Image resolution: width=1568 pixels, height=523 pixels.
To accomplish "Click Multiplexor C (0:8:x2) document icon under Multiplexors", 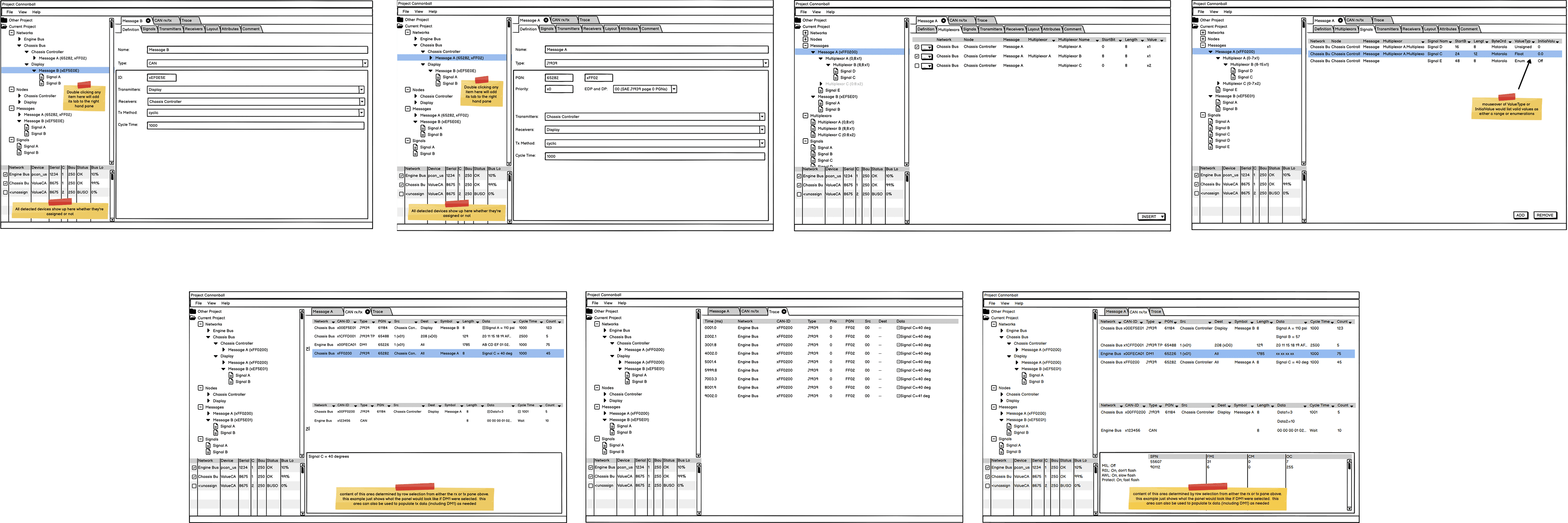I will click(x=813, y=135).
